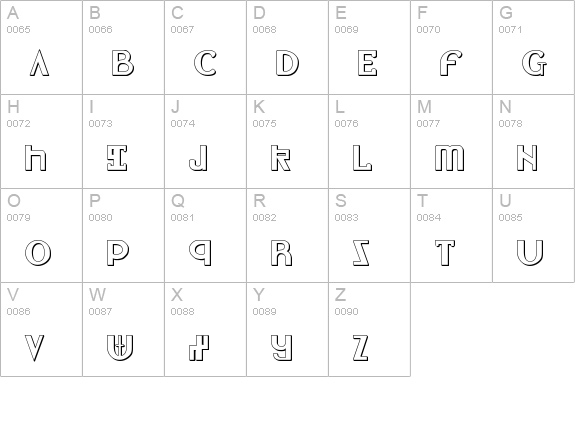Select the W glyph with center stroke
Image resolution: width=575 pixels, height=421 pixels.
tap(120, 348)
